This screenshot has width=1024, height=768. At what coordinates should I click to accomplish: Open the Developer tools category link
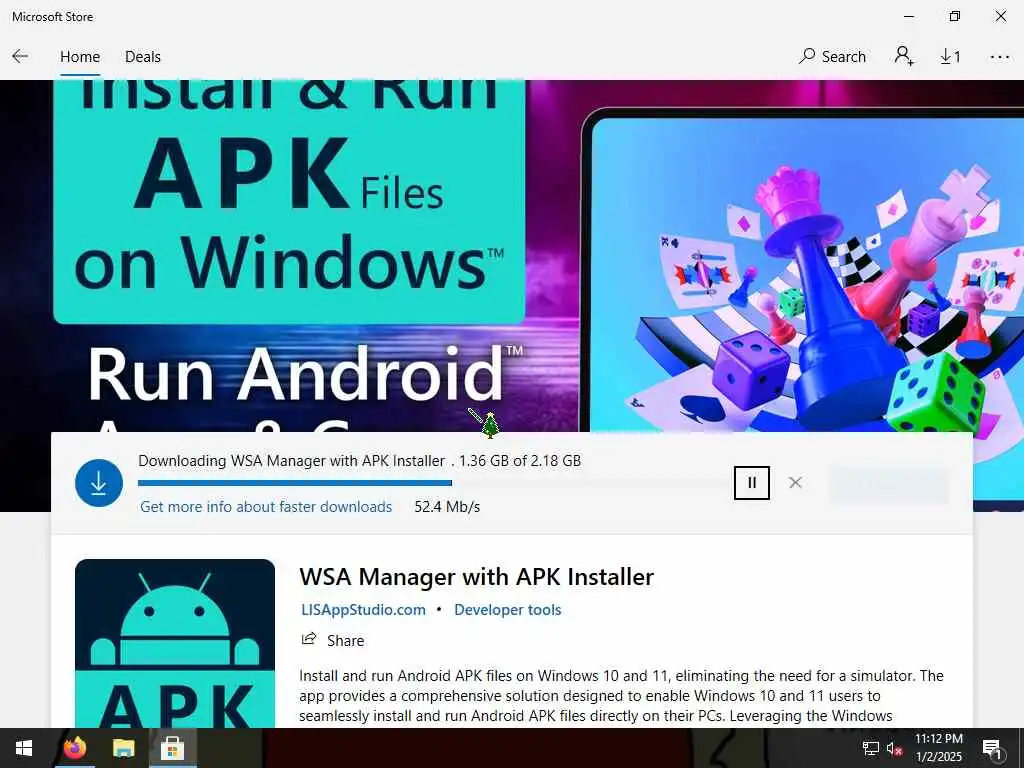(507, 610)
